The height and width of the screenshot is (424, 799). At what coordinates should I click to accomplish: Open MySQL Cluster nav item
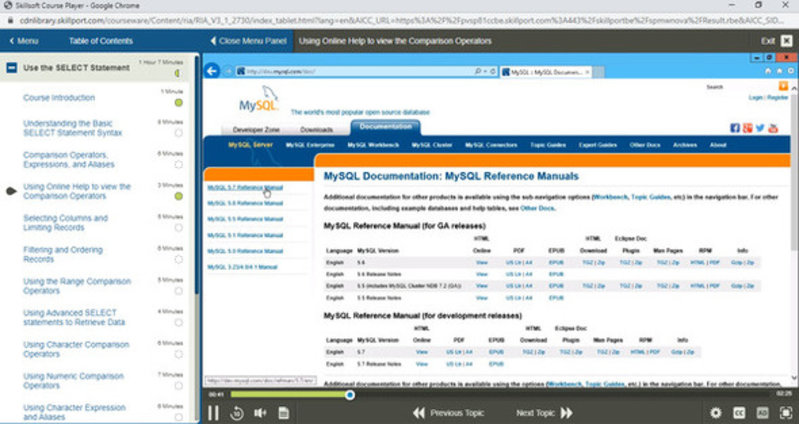point(432,145)
